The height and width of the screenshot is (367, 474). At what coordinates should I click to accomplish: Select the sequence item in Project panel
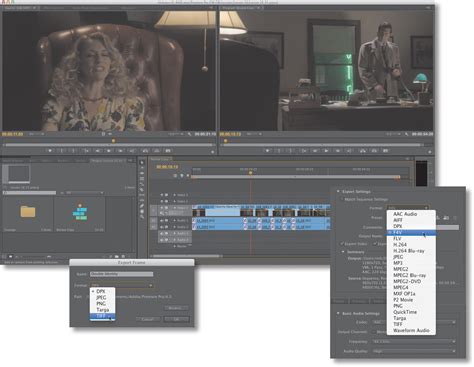coord(80,213)
